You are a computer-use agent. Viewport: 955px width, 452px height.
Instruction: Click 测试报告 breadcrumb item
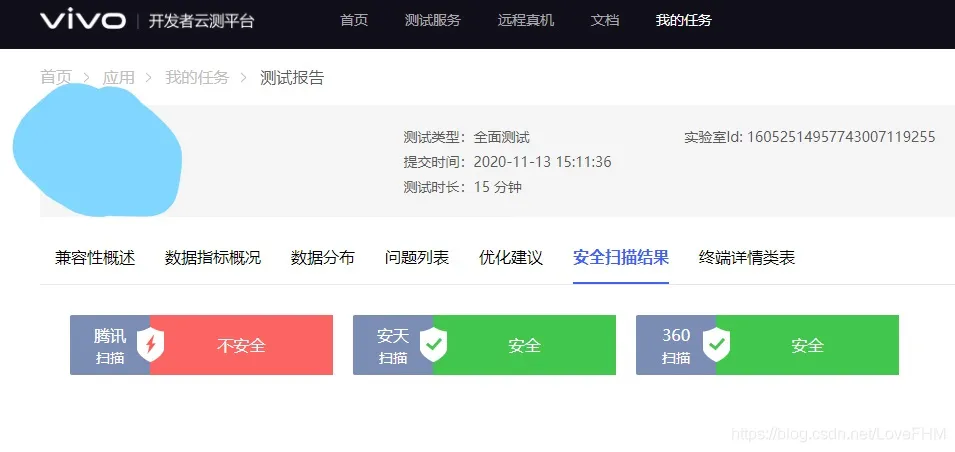click(x=292, y=77)
